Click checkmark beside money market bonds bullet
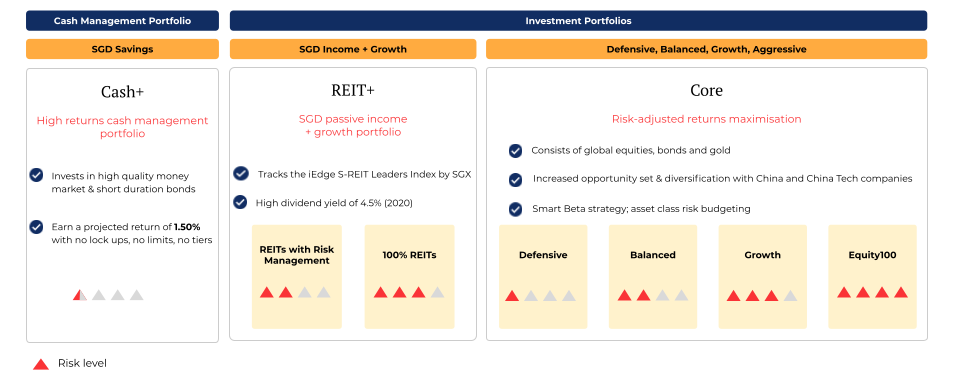Image resolution: width=960 pixels, height=387 pixels. point(37,175)
